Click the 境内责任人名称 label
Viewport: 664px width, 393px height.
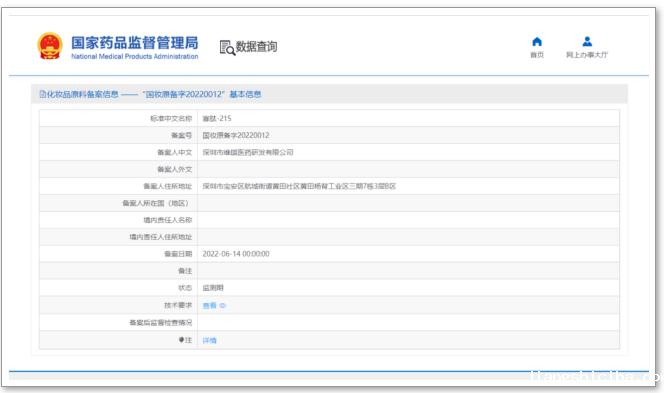point(168,220)
